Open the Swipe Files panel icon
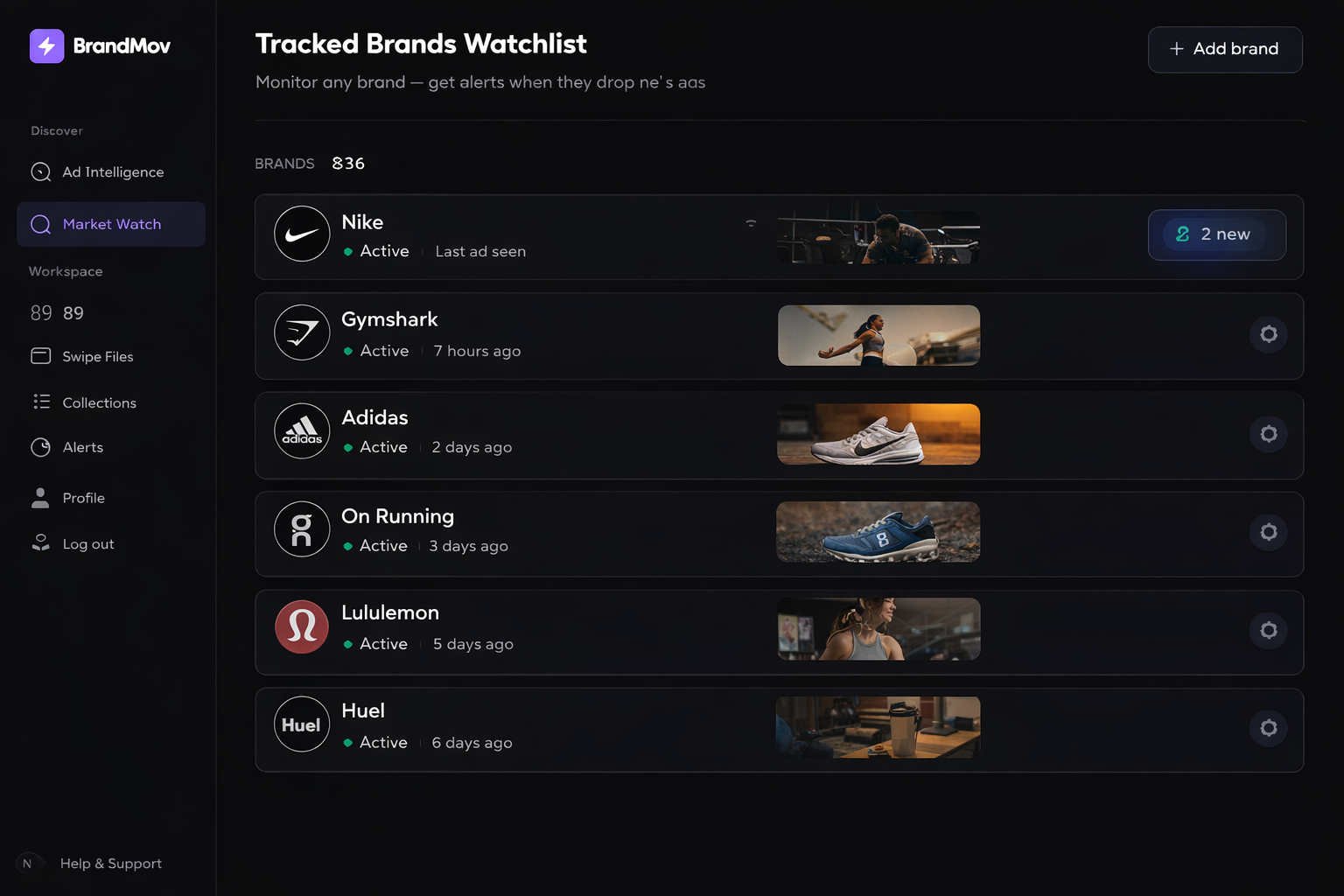The height and width of the screenshot is (896, 1344). (40, 356)
